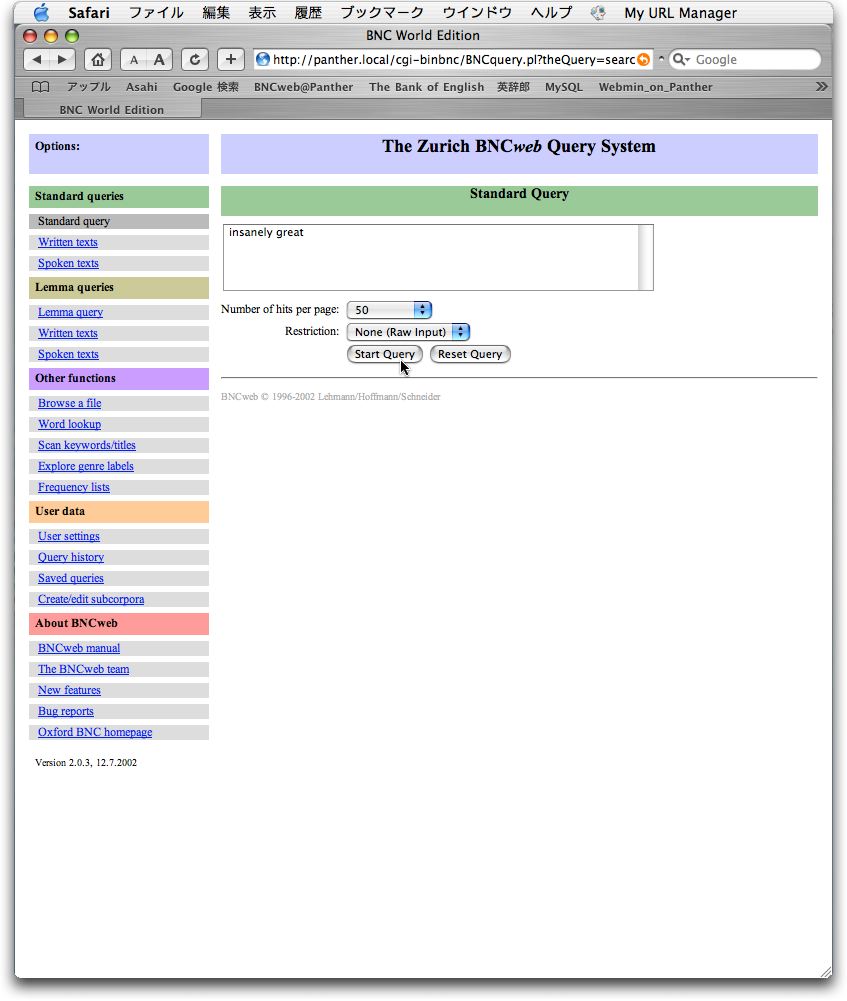The width and height of the screenshot is (847, 1001).
Task: Open the 編集 menu
Action: pos(216,13)
